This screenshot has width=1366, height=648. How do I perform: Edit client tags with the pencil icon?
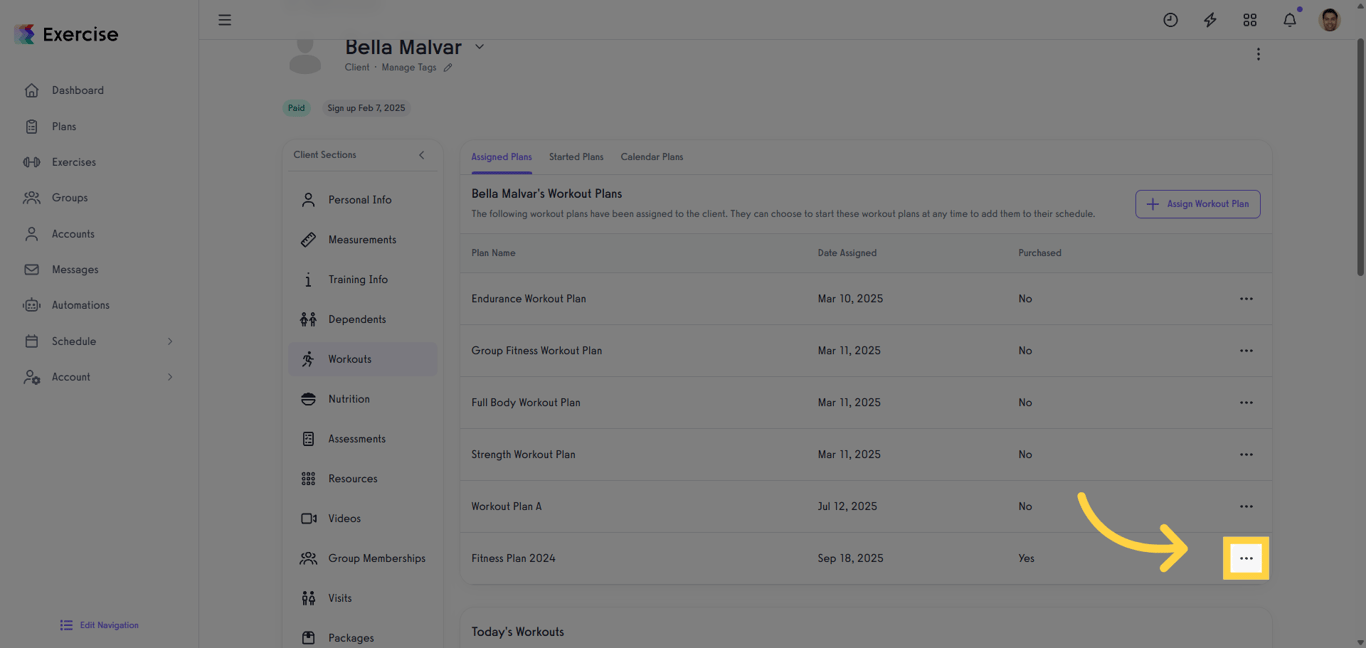447,67
